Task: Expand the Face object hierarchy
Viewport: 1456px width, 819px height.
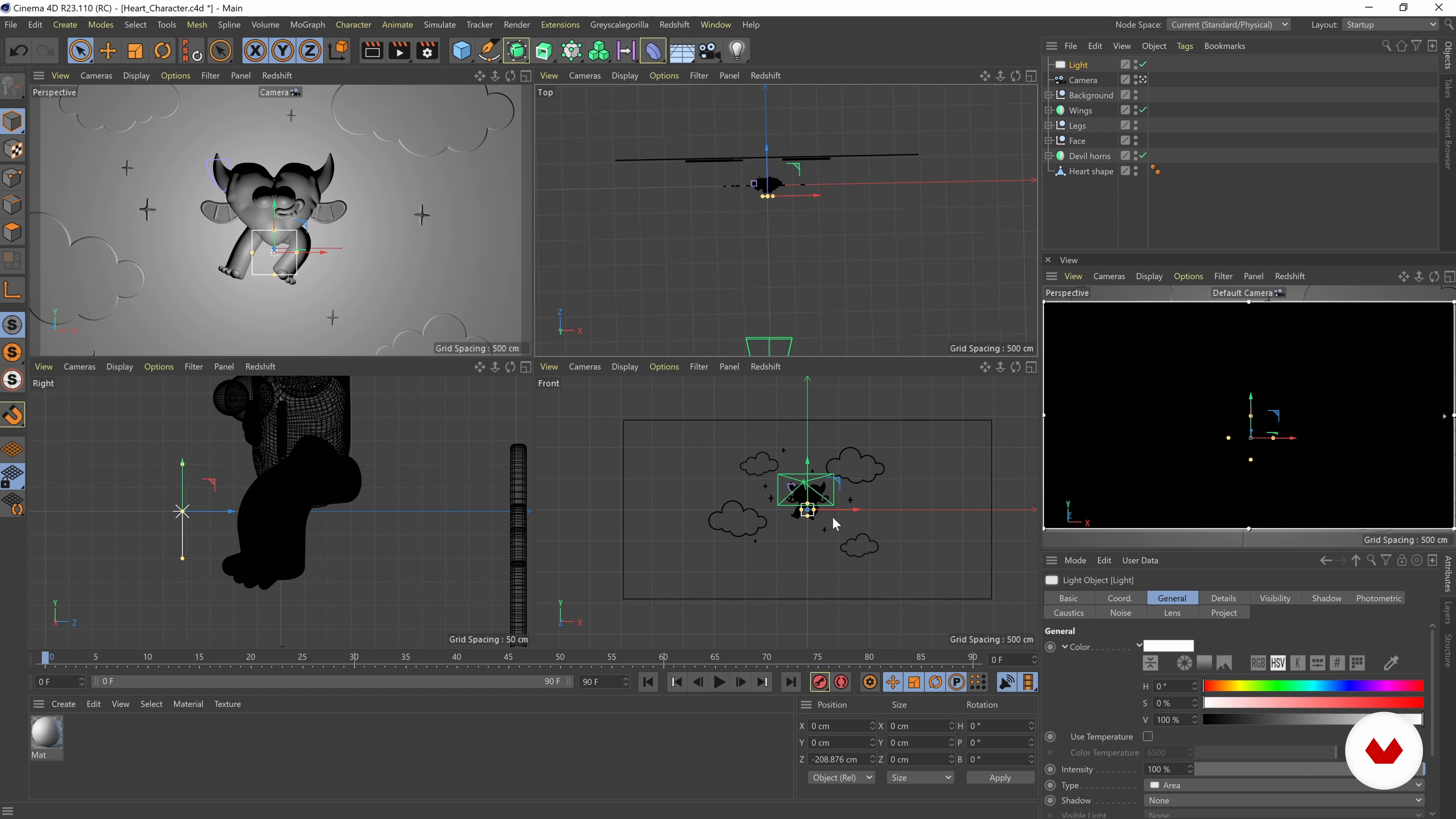Action: click(1048, 141)
